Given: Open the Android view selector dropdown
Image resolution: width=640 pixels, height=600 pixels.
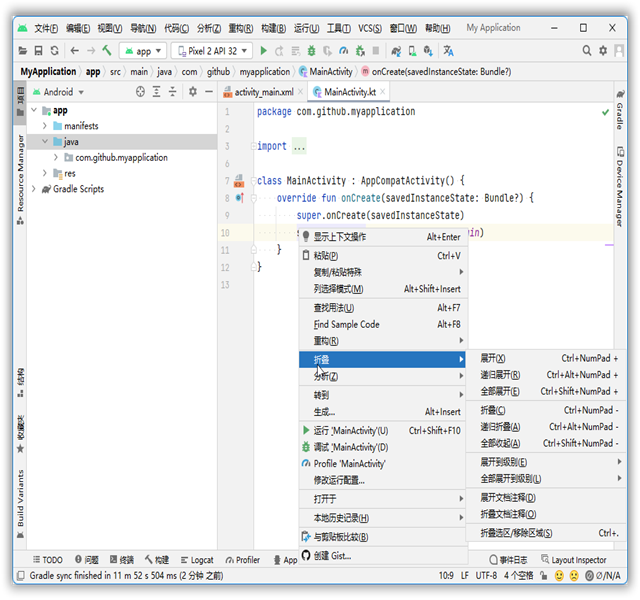Looking at the screenshot, I should [58, 92].
